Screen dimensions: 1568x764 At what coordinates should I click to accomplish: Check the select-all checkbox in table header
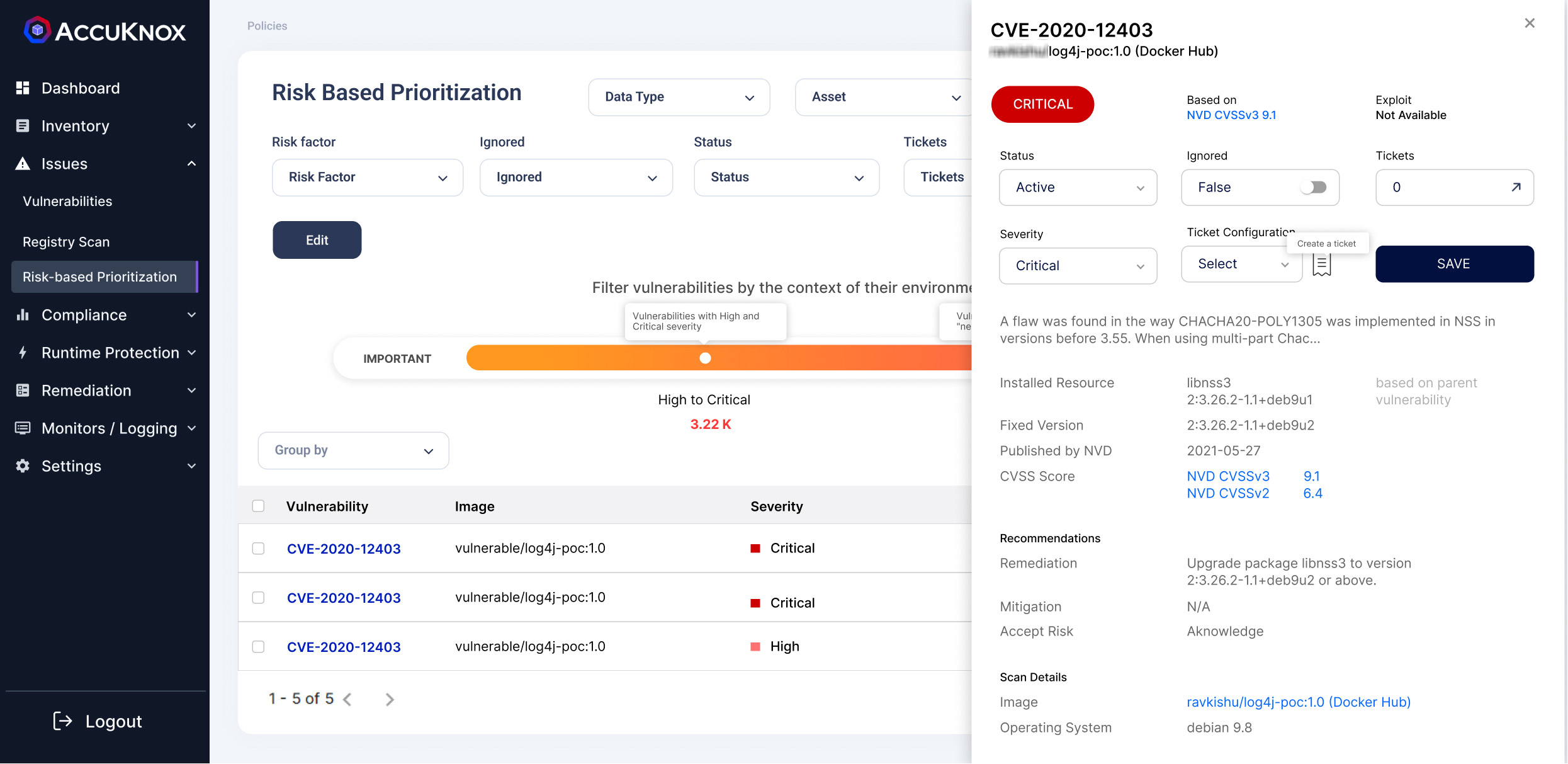pos(258,506)
